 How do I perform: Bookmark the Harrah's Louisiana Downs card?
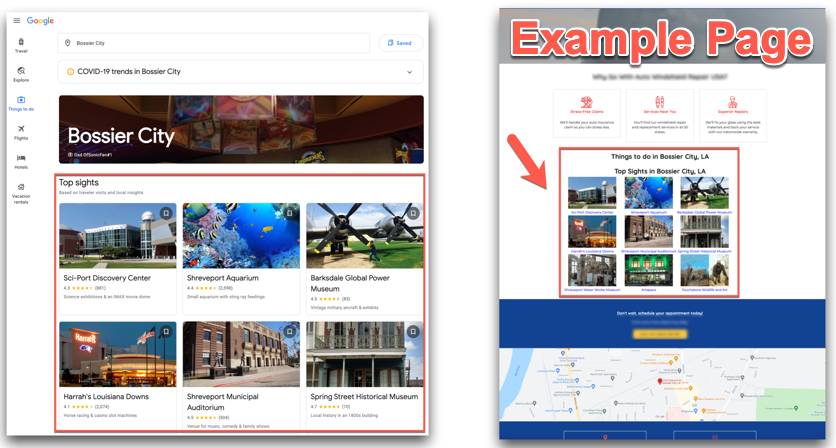click(166, 332)
